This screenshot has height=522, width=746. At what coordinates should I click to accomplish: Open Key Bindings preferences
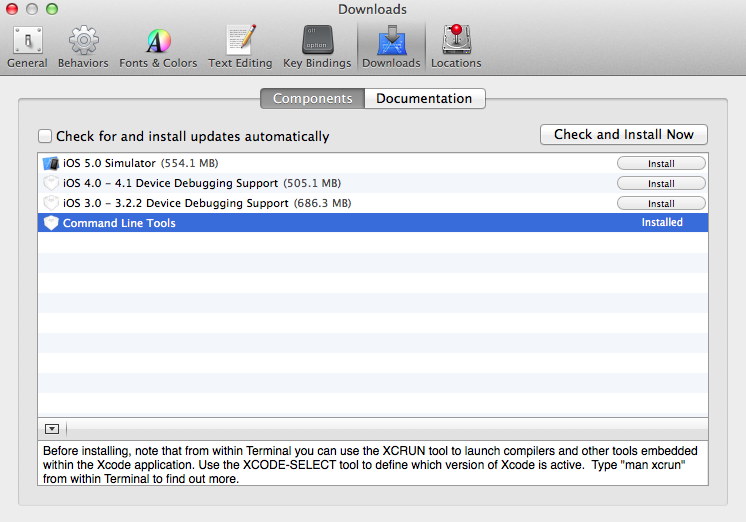[x=317, y=48]
